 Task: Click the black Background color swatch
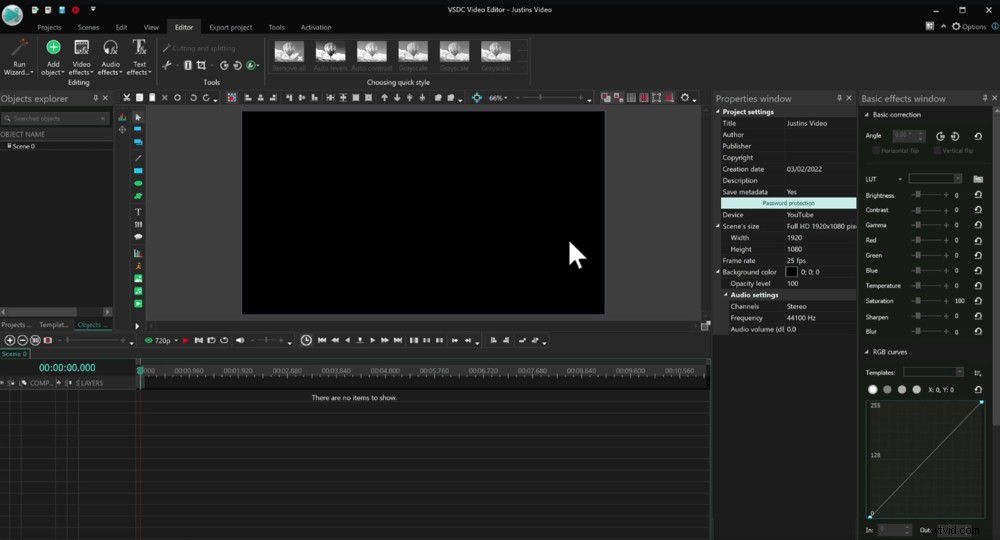791,272
